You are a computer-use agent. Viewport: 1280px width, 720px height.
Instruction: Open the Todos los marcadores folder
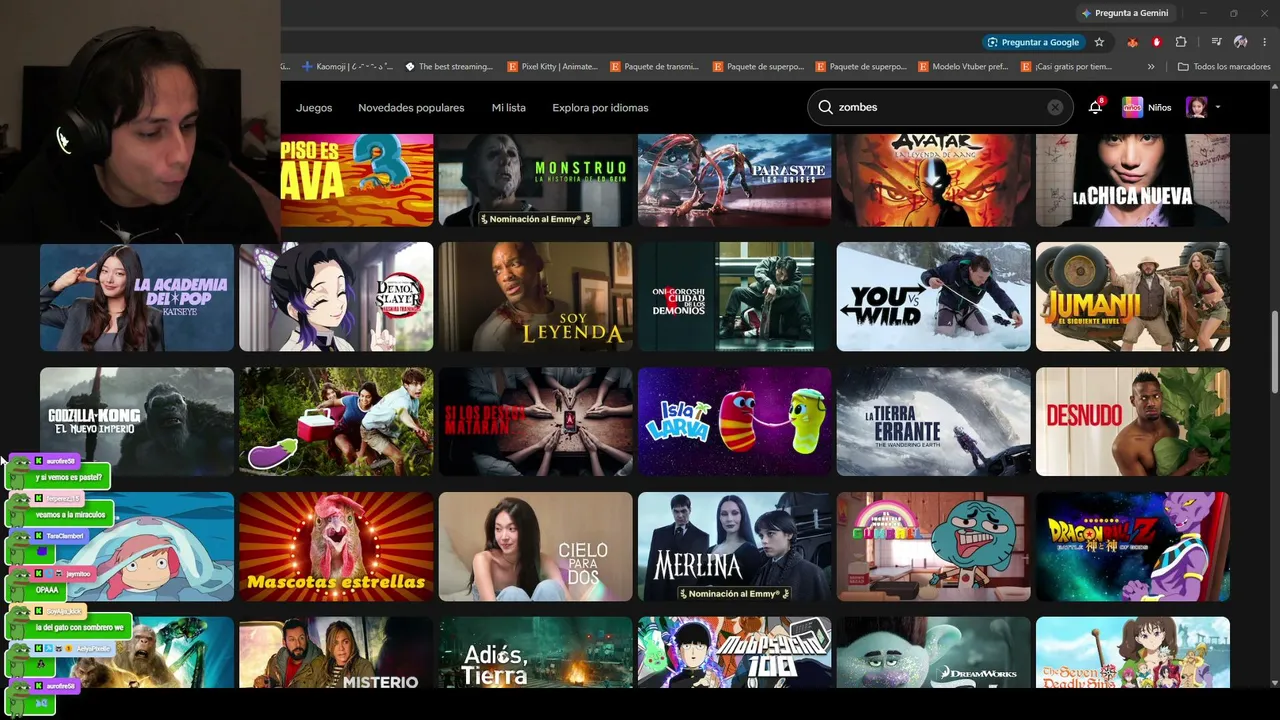(x=1225, y=67)
